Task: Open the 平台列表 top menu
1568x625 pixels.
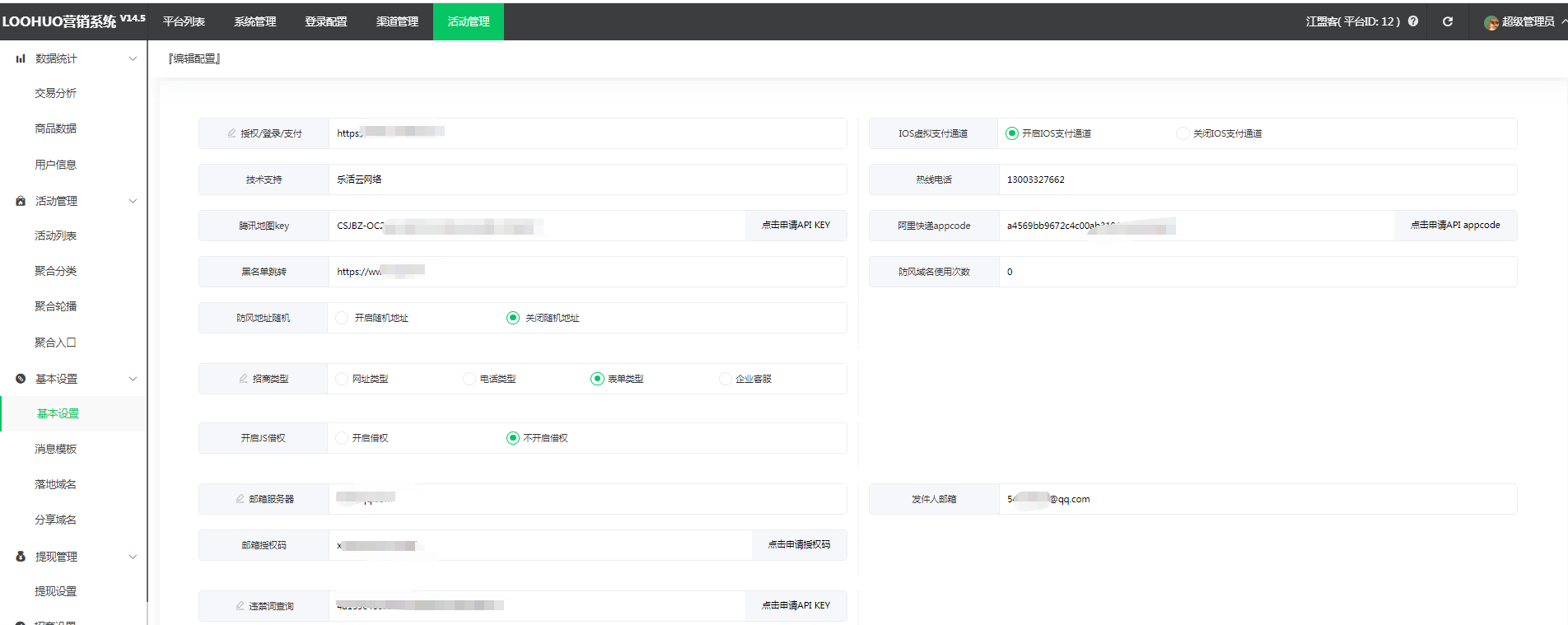Action: (x=184, y=21)
